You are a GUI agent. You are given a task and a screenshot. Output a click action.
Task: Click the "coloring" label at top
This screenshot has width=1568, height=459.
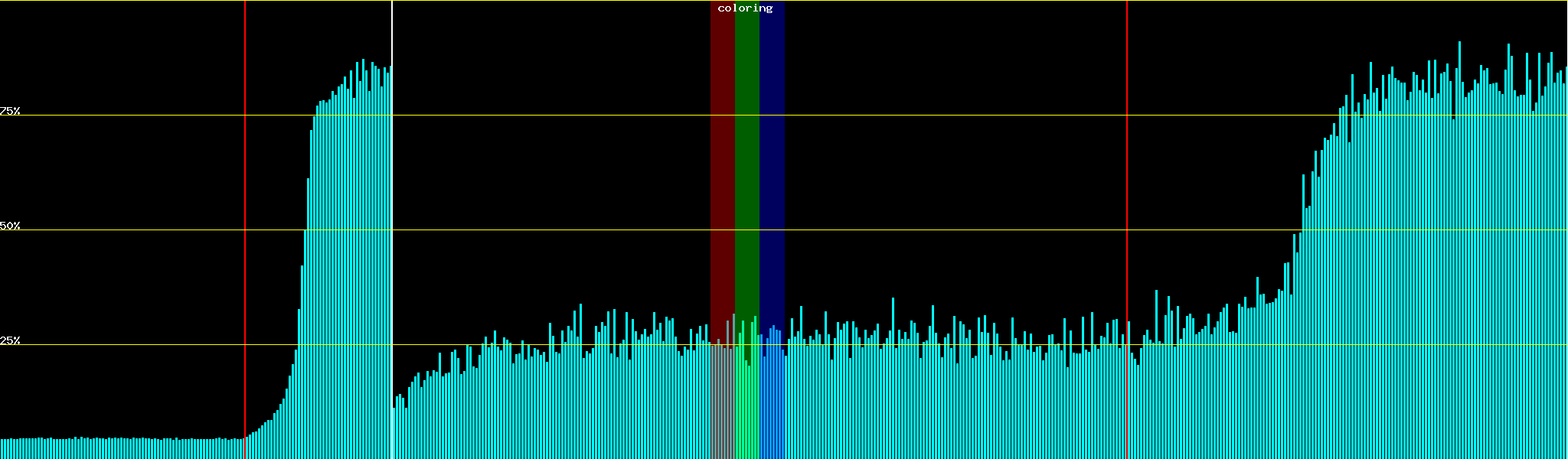pos(745,8)
